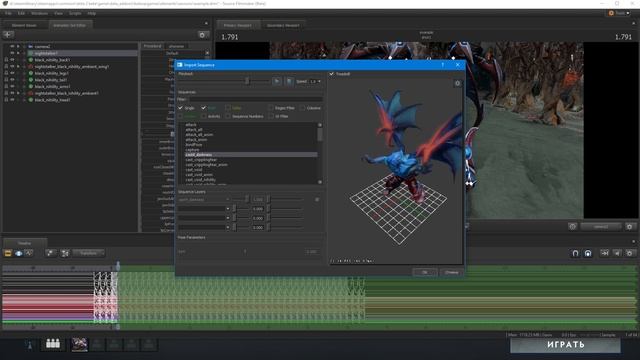Viewport: 640px width, 360px height.
Task: Toggle lock on black_nihility_back1 row
Action: 6,60
